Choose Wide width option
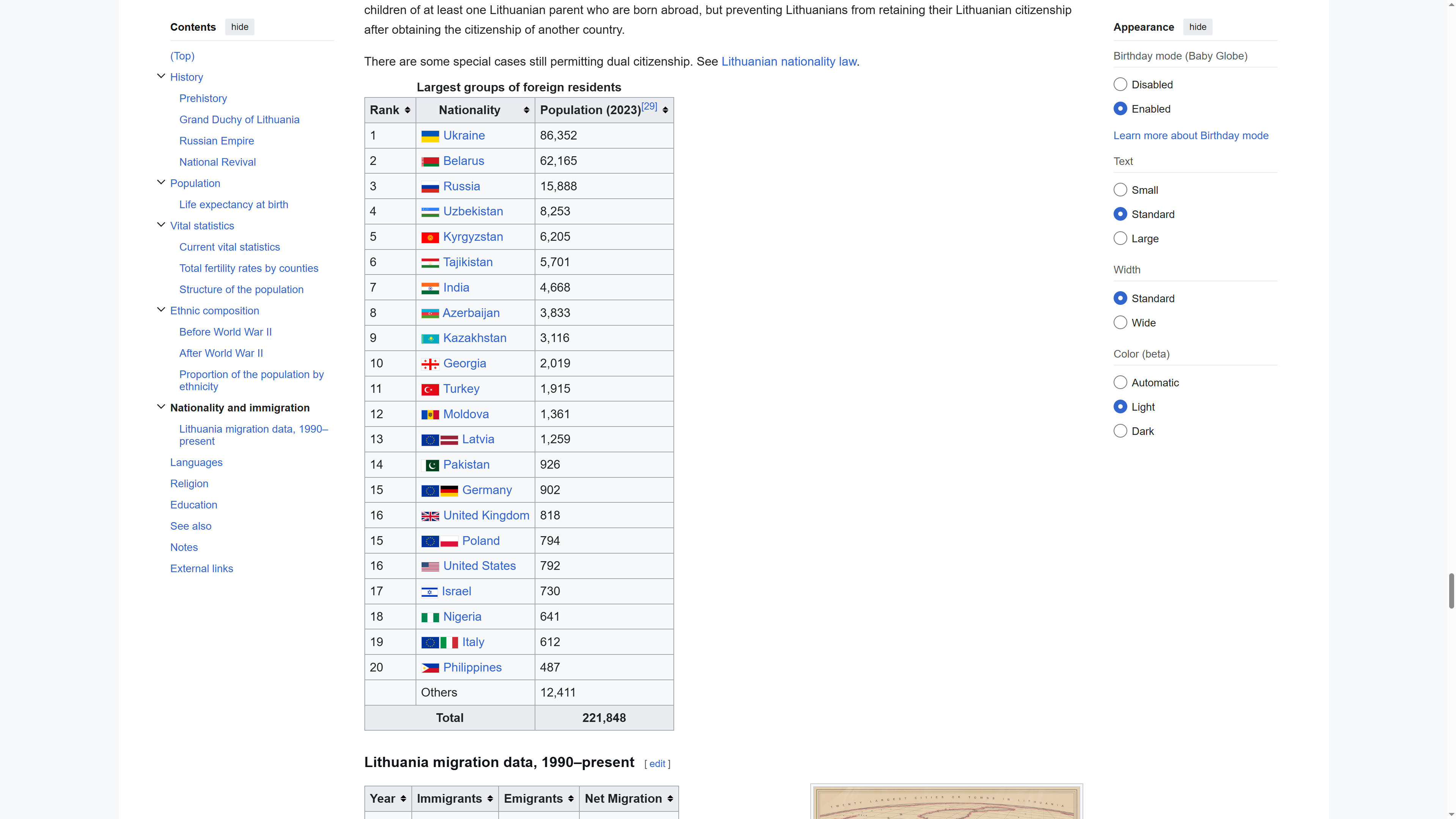 click(1120, 323)
